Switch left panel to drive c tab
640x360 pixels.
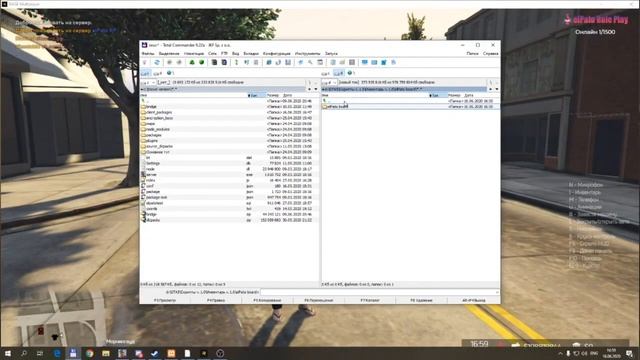click(145, 73)
